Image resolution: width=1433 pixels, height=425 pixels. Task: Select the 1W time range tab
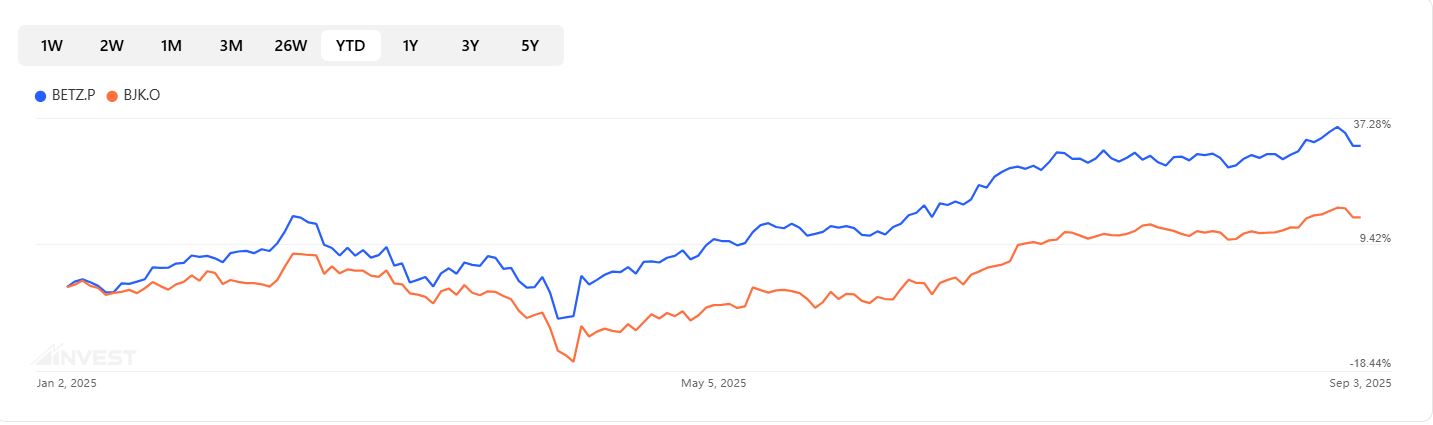pos(52,45)
